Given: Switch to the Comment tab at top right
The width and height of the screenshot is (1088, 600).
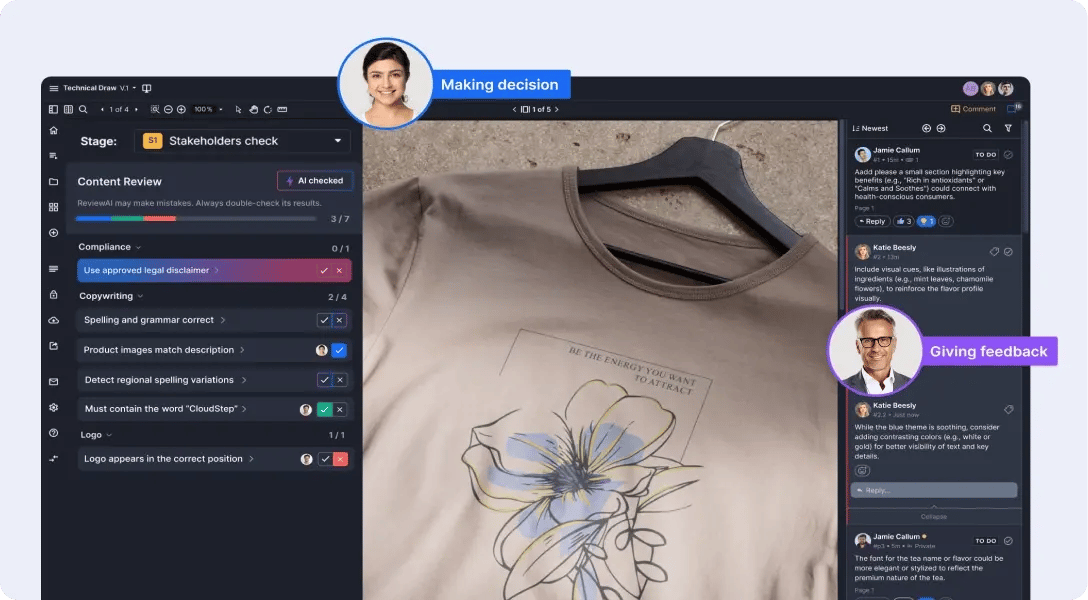Looking at the screenshot, I should pos(972,108).
